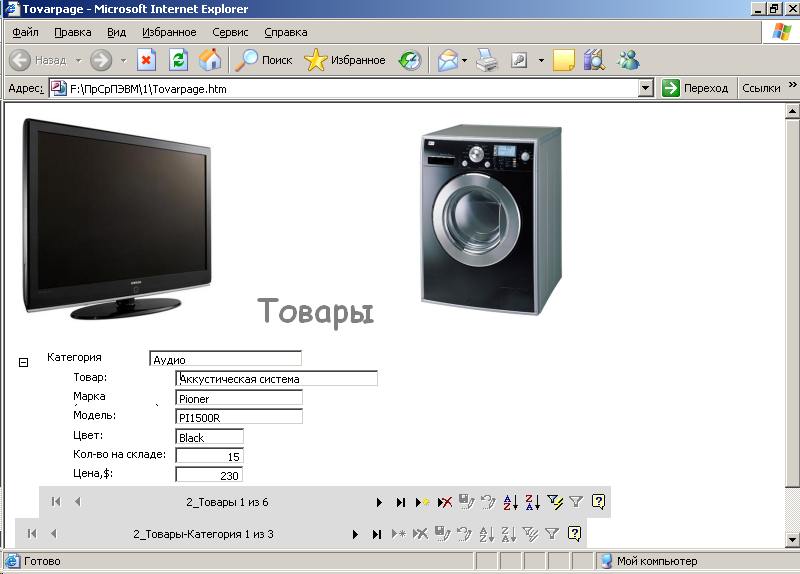
Task: Open the History toolbar icon
Action: pyautogui.click(x=410, y=60)
